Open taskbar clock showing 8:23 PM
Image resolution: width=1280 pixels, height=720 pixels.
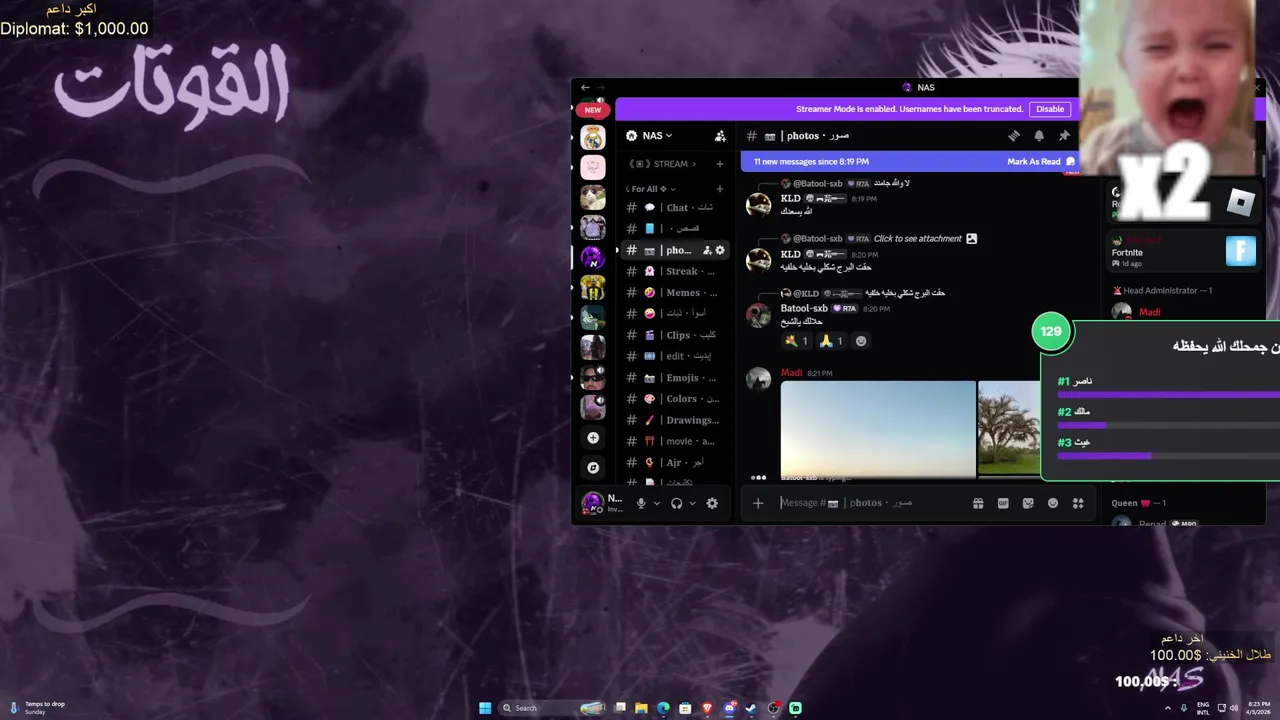1259,708
